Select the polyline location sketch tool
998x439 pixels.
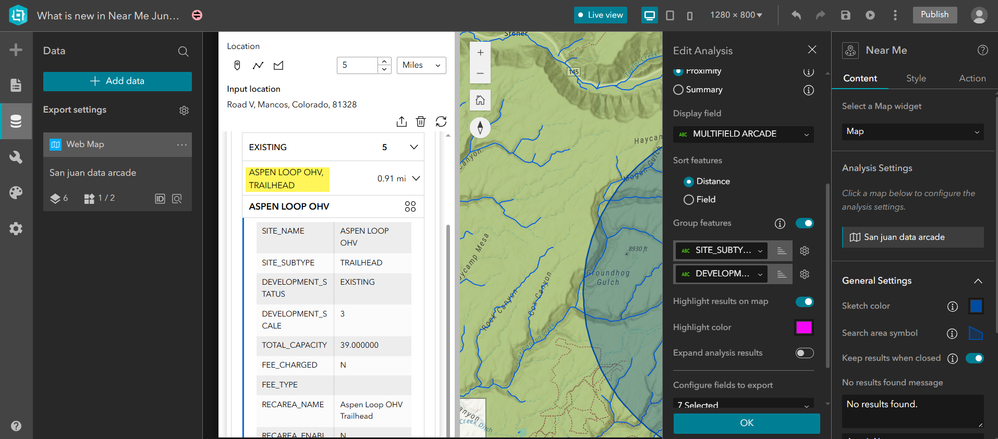coord(258,66)
